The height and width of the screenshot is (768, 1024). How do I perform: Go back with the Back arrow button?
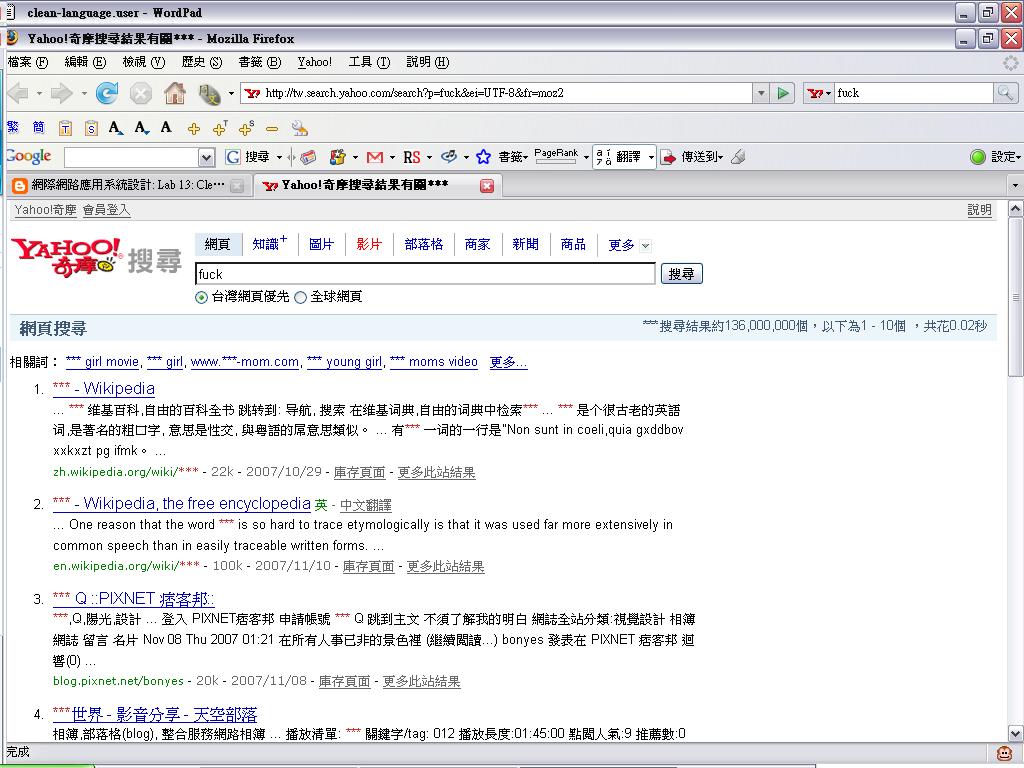pos(19,93)
